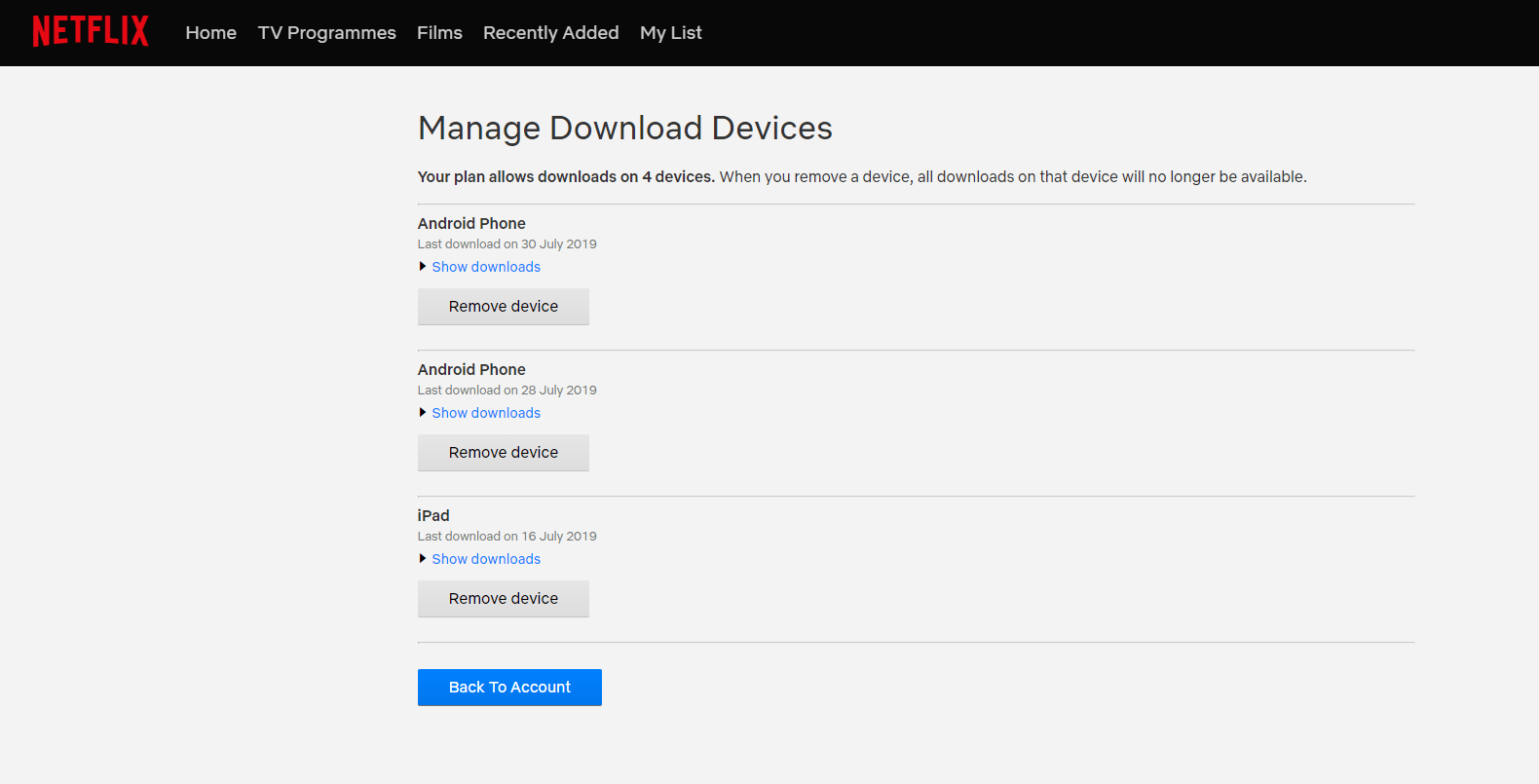1539x784 pixels.
Task: Click the Manage Download Devices heading
Action: pos(624,129)
